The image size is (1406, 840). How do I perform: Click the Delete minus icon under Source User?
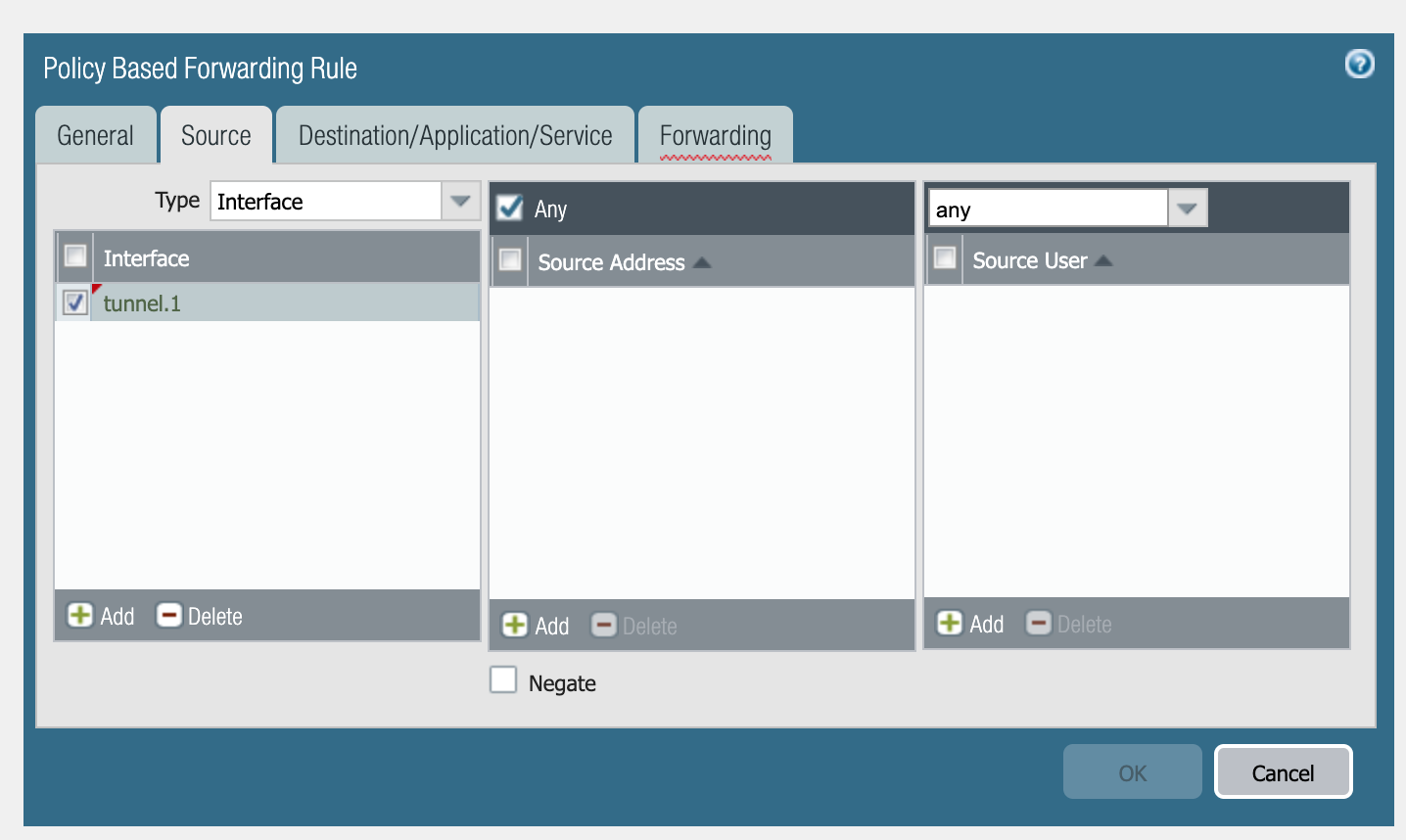pyautogui.click(x=1039, y=623)
